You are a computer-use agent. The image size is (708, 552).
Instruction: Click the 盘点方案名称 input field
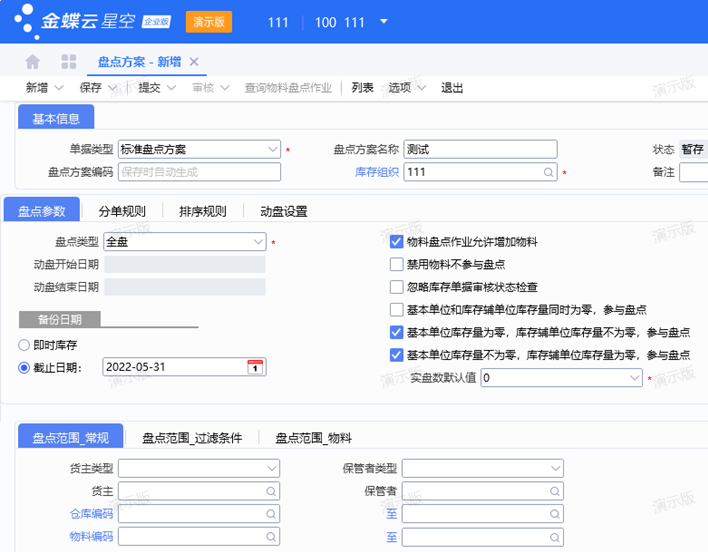point(480,149)
